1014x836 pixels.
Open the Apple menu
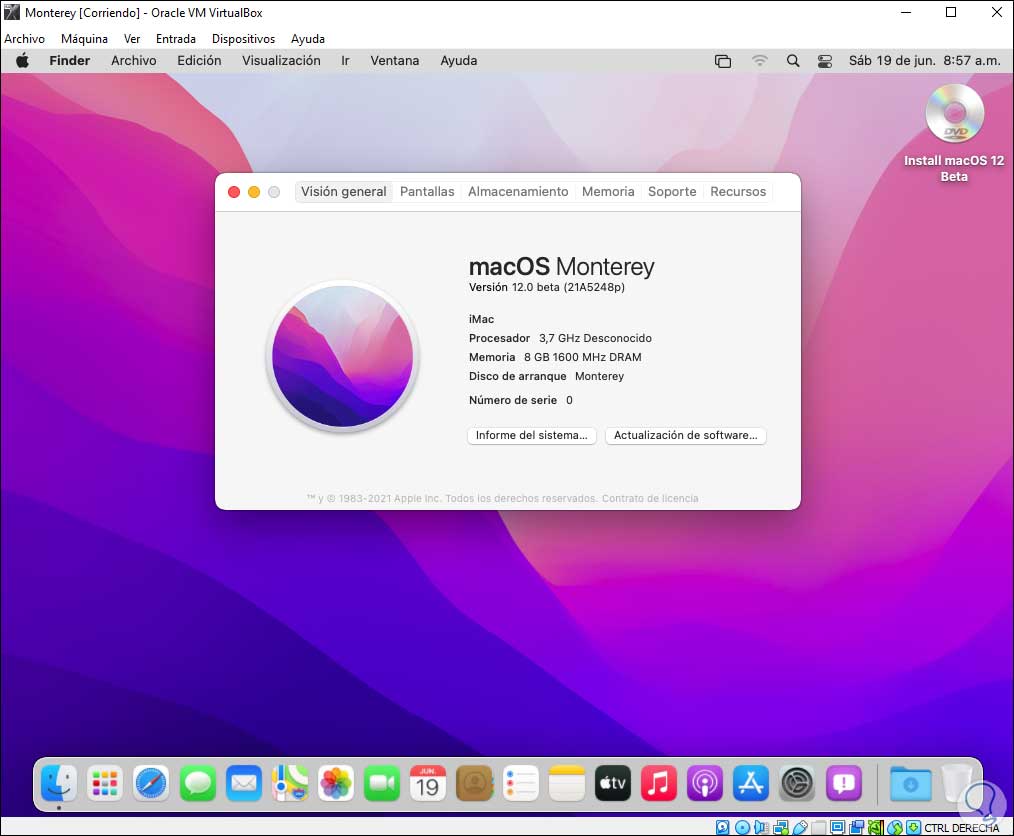click(x=23, y=61)
